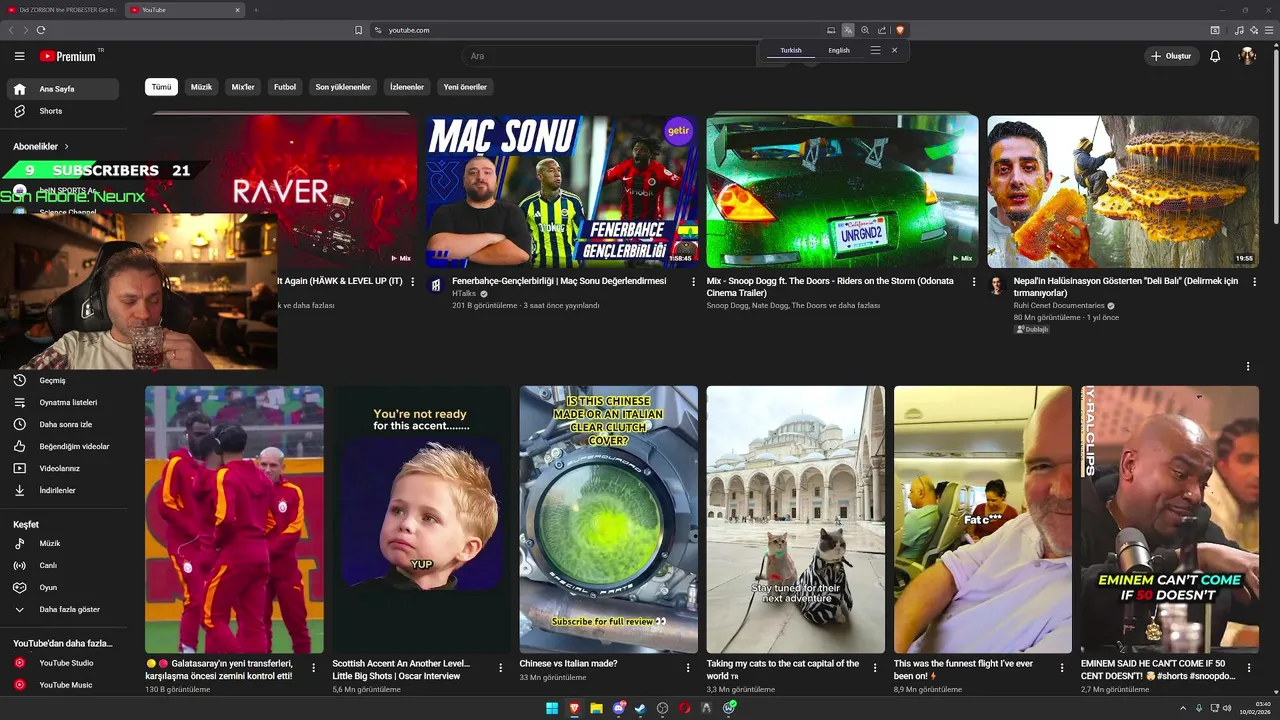Click the Oluştur create button
Image resolution: width=1280 pixels, height=720 pixels.
(x=1171, y=56)
